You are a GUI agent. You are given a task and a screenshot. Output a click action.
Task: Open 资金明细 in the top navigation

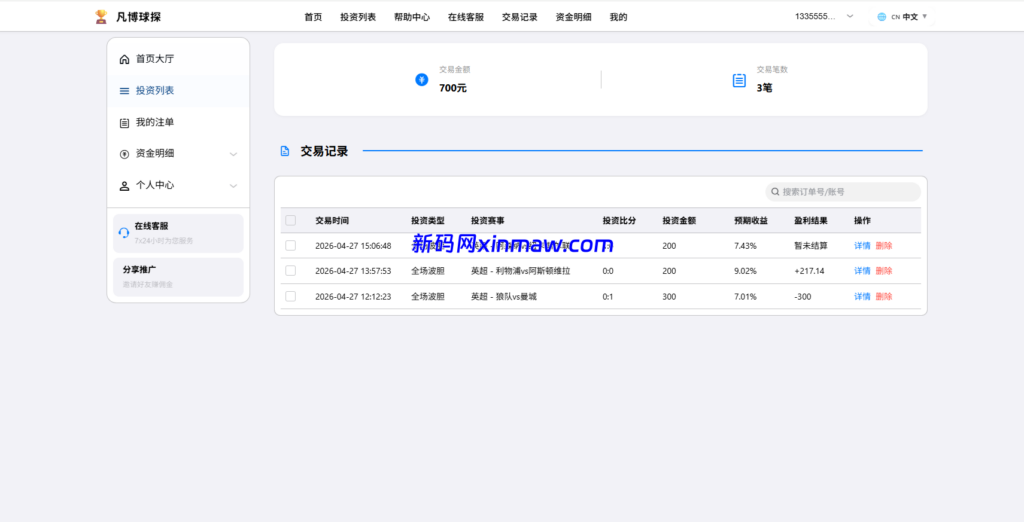[x=573, y=18]
